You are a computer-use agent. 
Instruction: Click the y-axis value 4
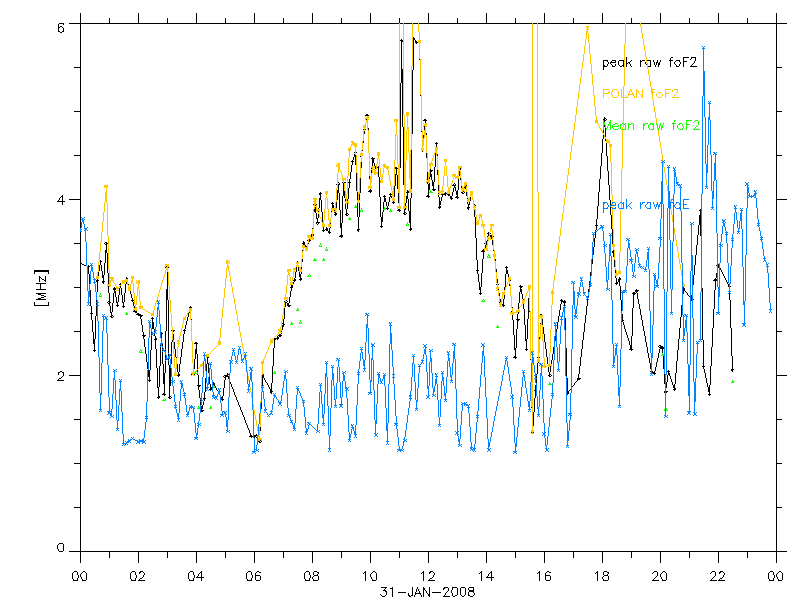point(61,199)
